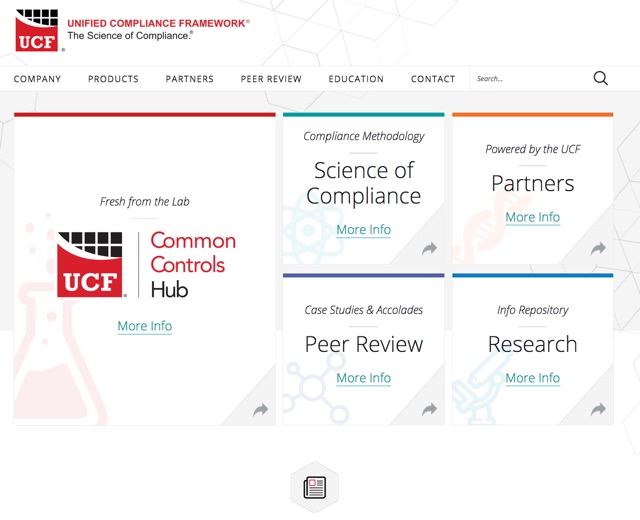Click the Research card heading
Viewport: 640px width, 520px height.
pyautogui.click(x=532, y=344)
